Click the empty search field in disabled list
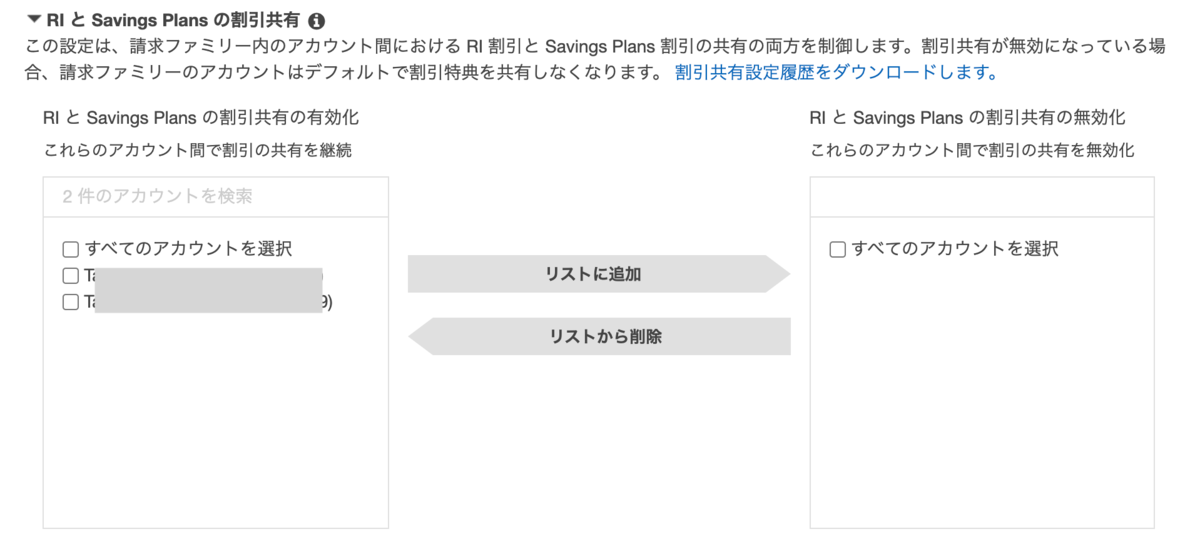This screenshot has height=544, width=1200. click(981, 196)
